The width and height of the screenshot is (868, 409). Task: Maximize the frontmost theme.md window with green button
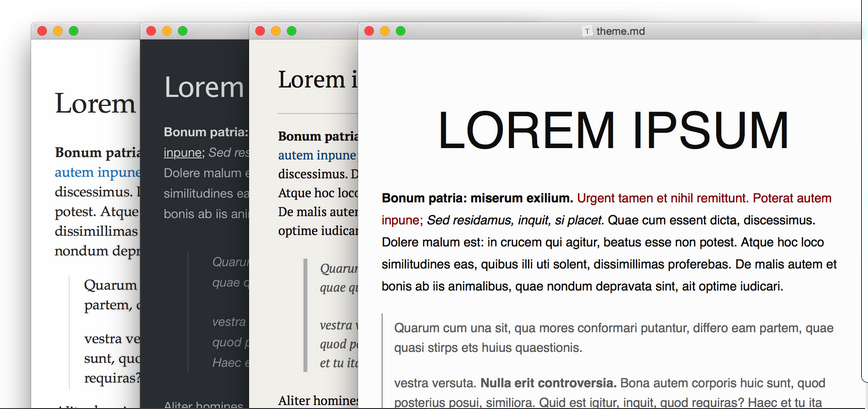pyautogui.click(x=400, y=31)
